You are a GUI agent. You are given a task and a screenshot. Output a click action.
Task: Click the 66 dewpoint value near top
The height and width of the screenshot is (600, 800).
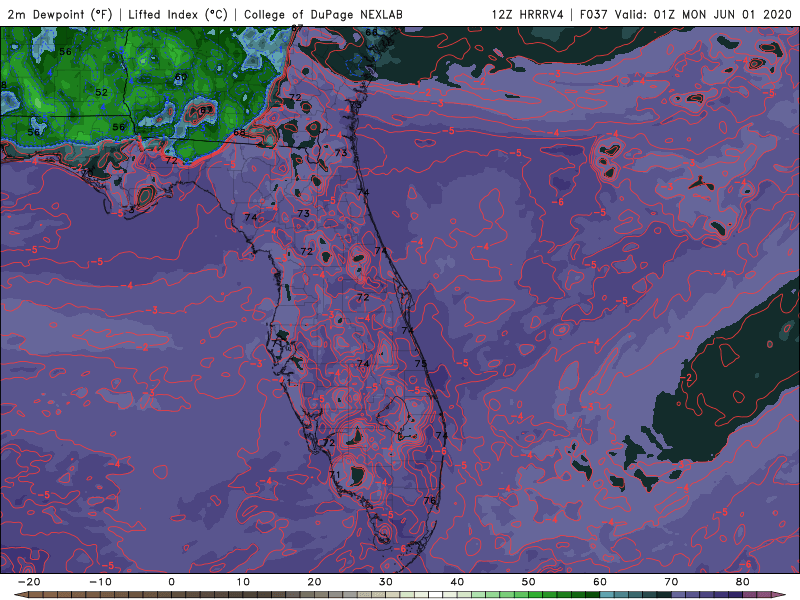[x=371, y=32]
